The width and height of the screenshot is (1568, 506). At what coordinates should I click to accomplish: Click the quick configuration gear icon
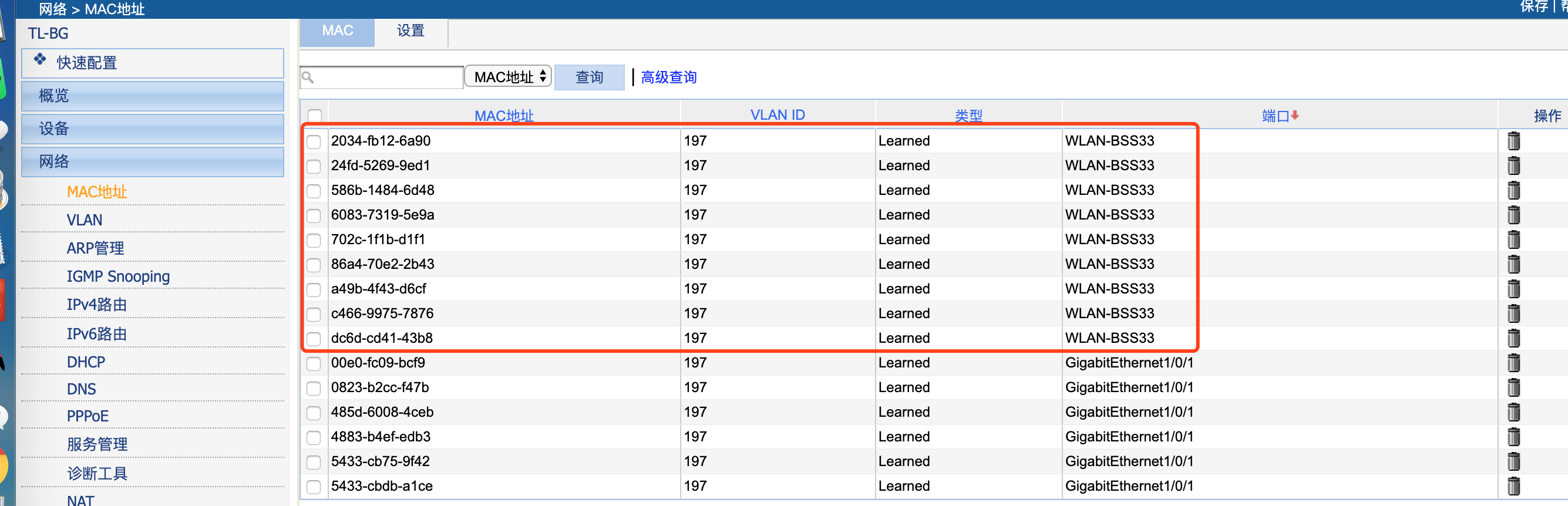(x=40, y=59)
